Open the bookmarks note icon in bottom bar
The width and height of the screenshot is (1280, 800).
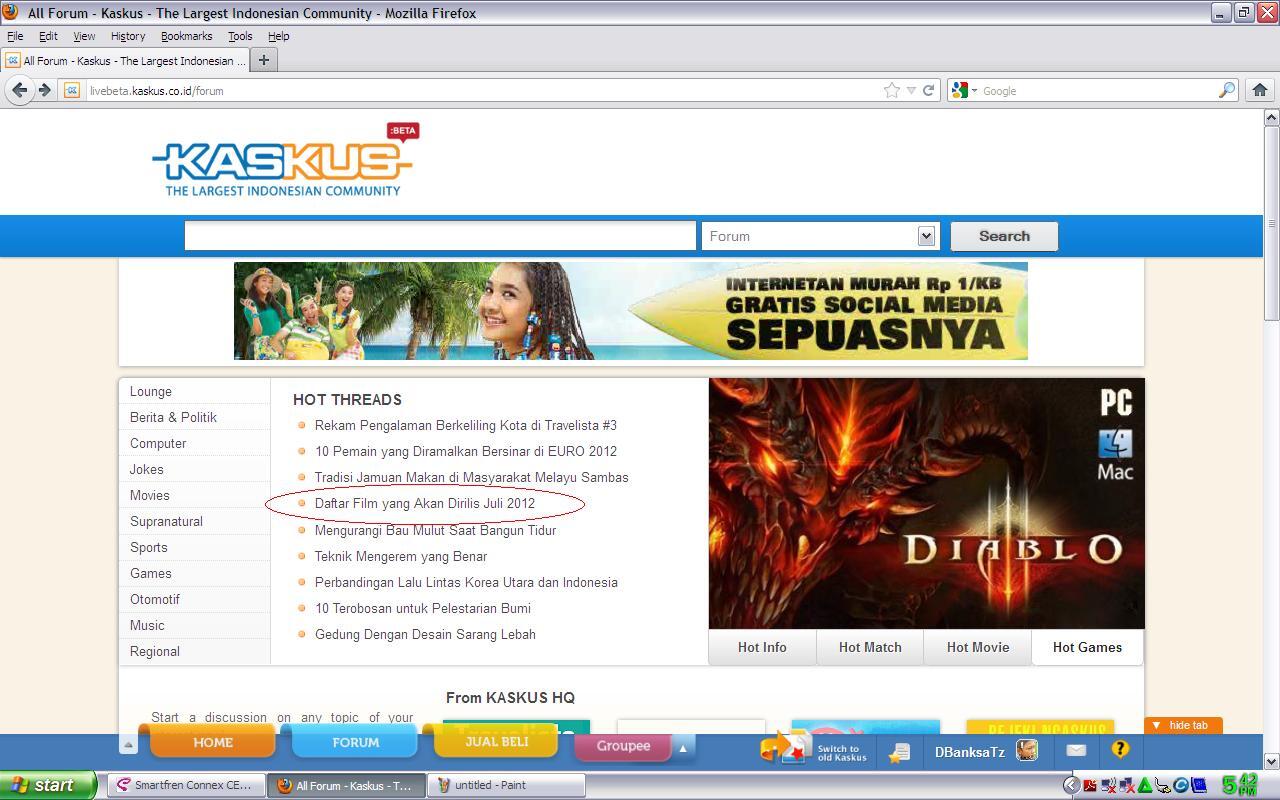899,751
